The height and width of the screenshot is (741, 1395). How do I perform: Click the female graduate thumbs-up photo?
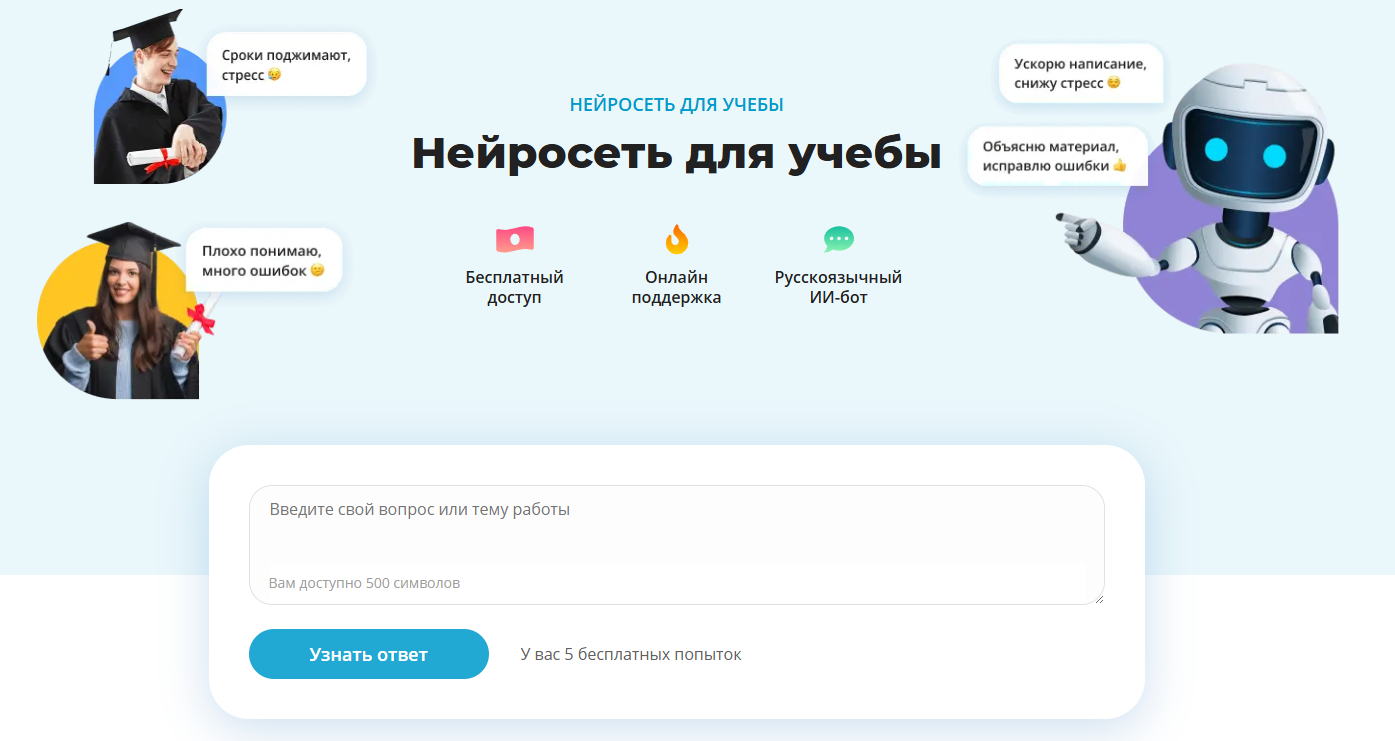coord(125,315)
